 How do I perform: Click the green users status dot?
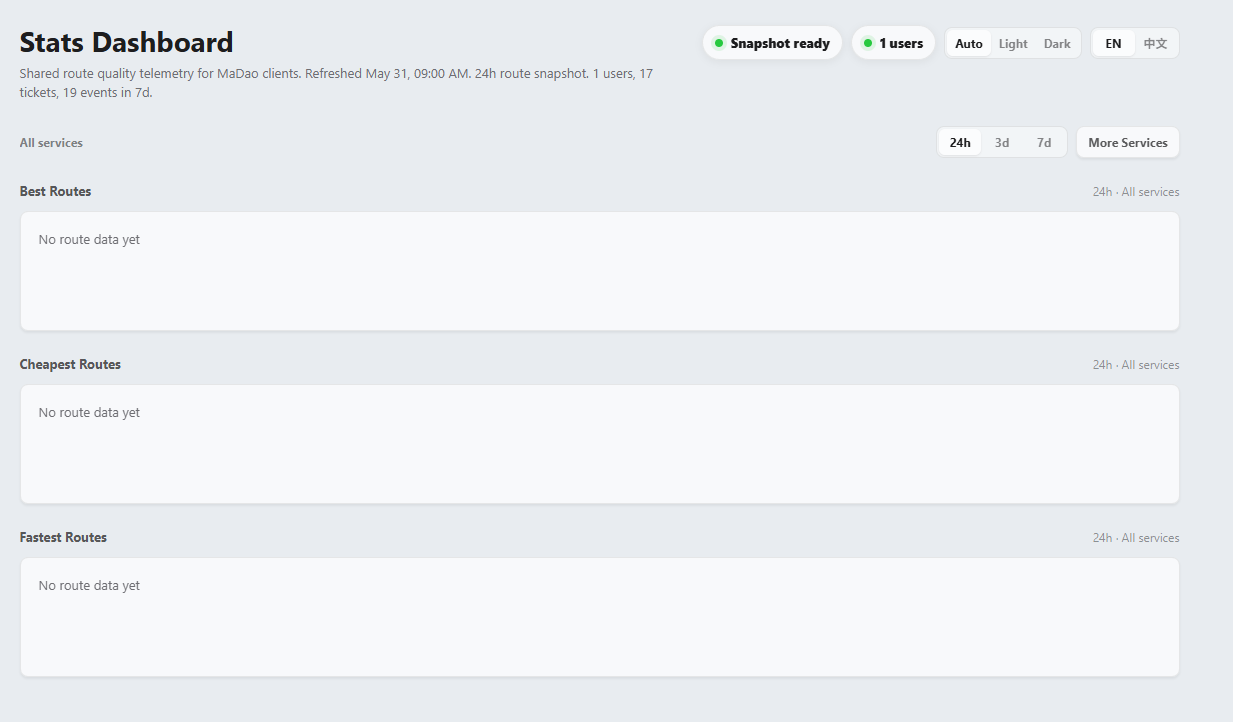pyautogui.click(x=867, y=43)
